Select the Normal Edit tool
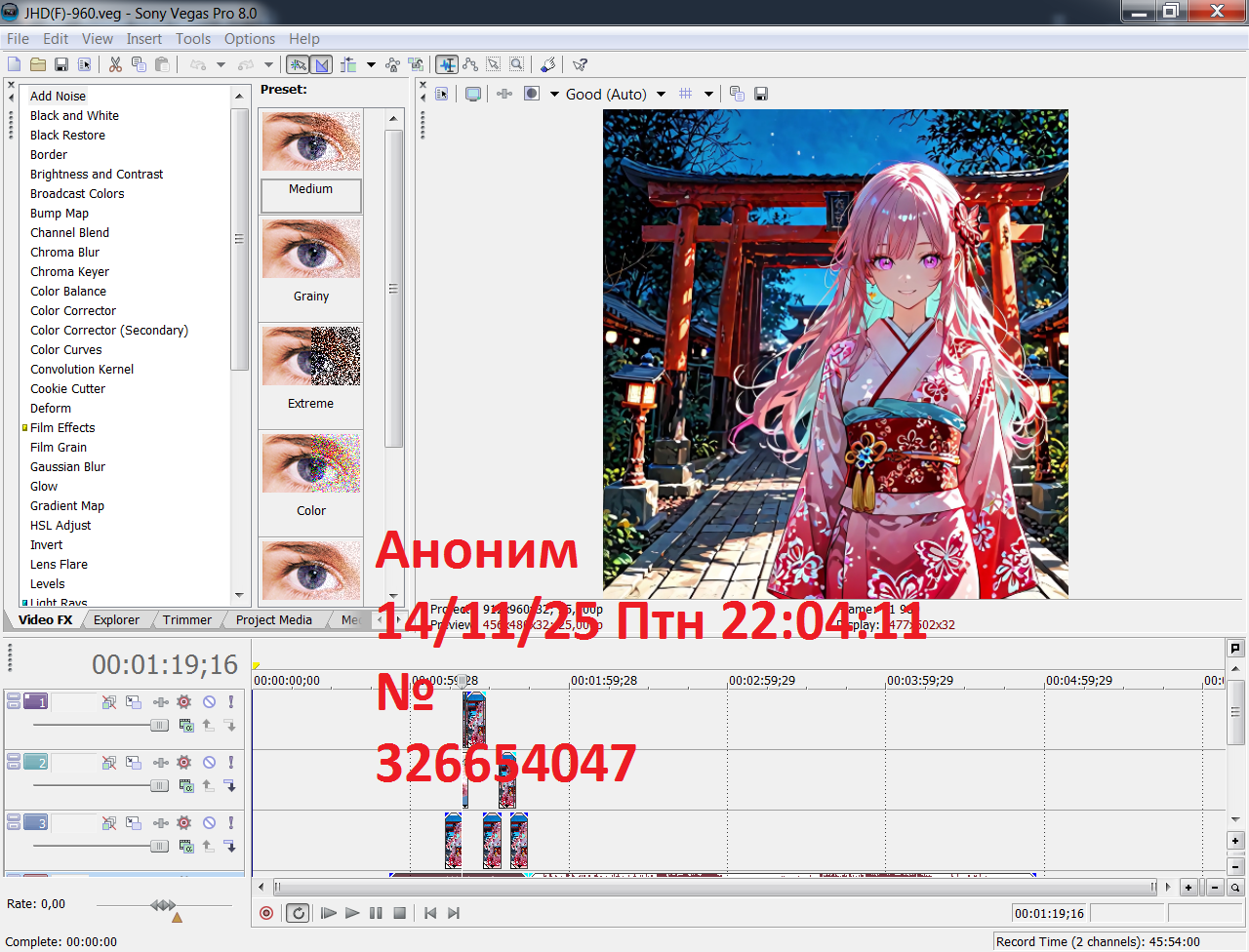 [x=447, y=64]
